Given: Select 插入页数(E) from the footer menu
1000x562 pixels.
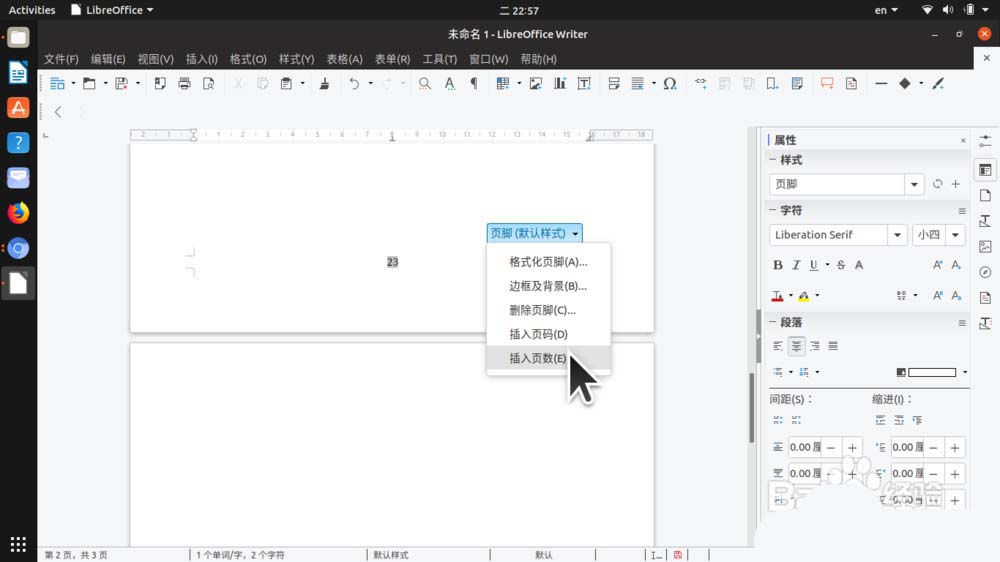Looking at the screenshot, I should 538,358.
